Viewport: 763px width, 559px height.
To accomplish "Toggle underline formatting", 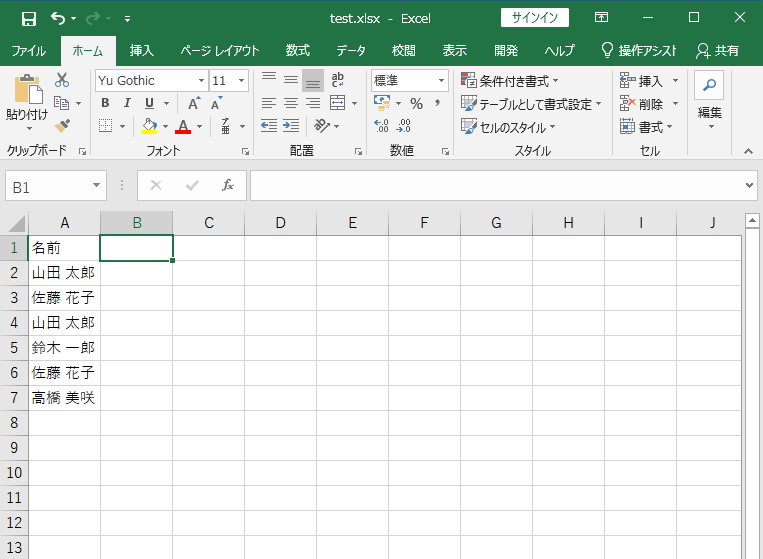I will click(149, 103).
